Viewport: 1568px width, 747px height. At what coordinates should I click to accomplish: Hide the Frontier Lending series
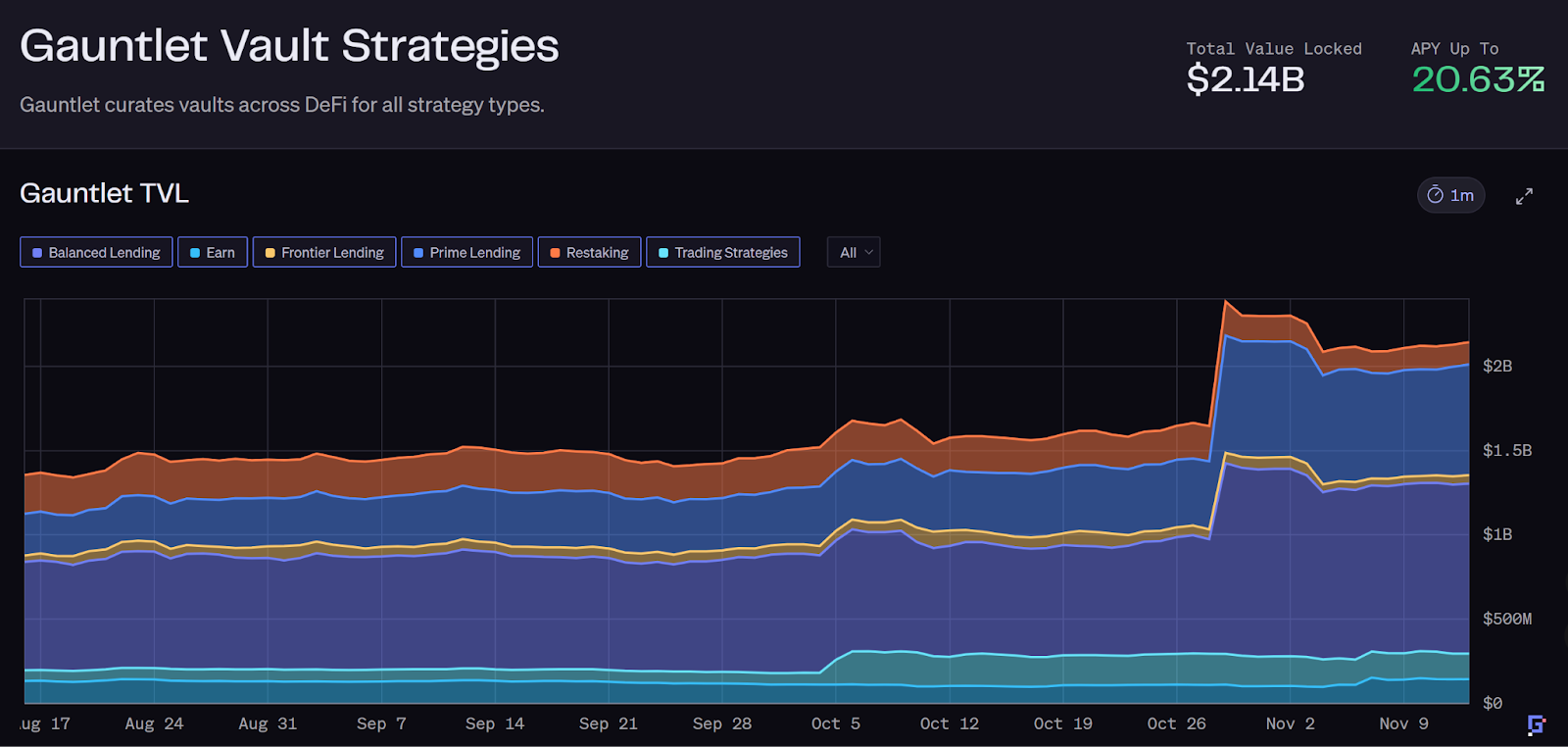[x=324, y=252]
